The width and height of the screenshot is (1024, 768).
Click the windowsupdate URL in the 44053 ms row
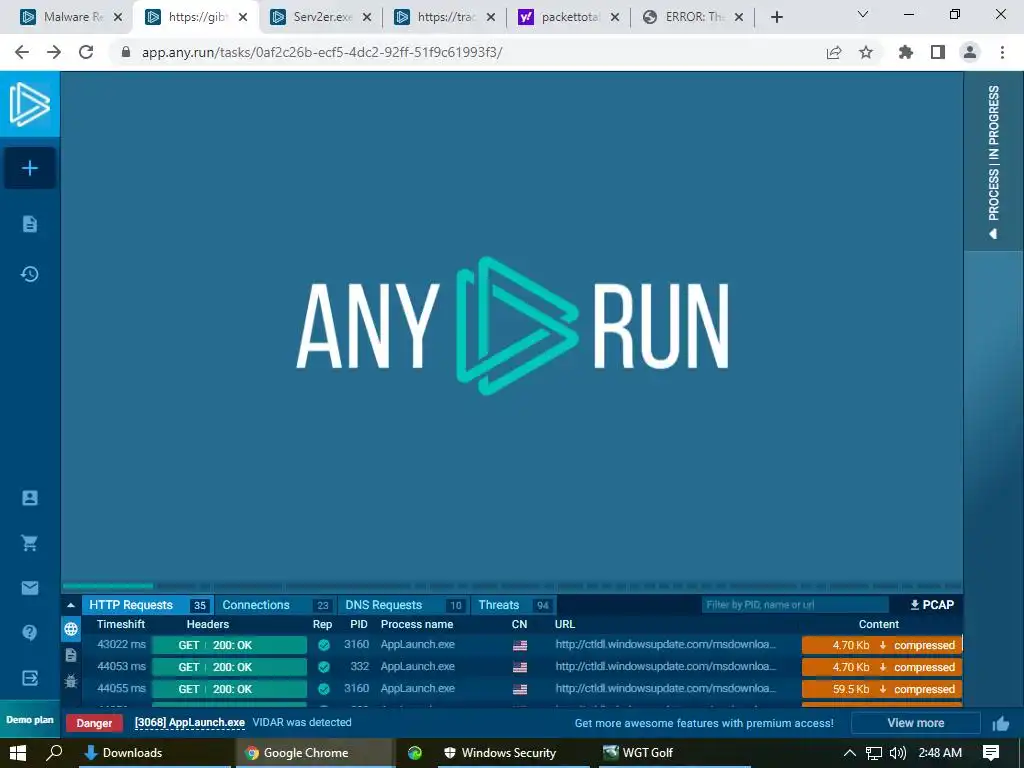[x=665, y=666]
